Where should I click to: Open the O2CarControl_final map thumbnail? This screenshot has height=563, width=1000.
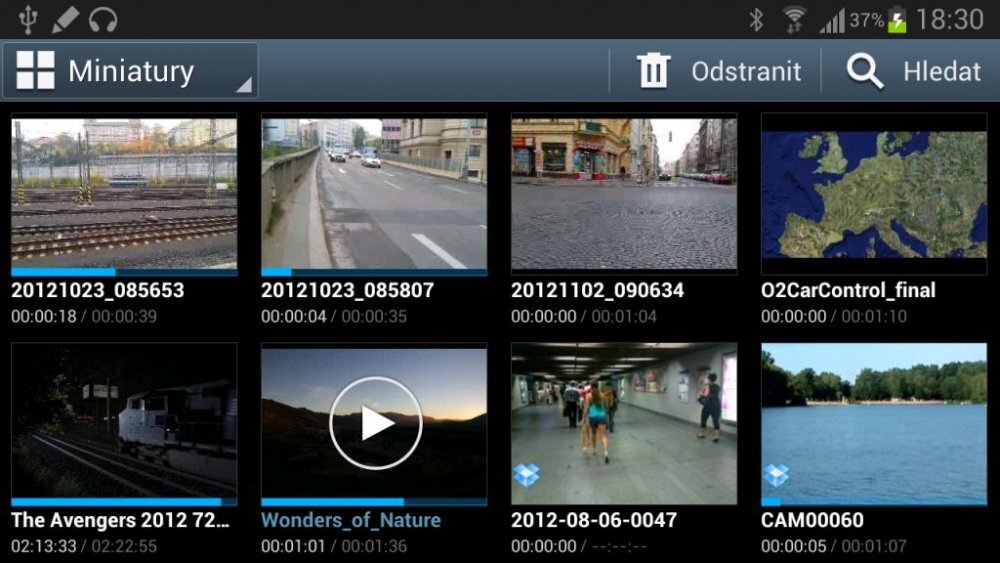(x=874, y=192)
